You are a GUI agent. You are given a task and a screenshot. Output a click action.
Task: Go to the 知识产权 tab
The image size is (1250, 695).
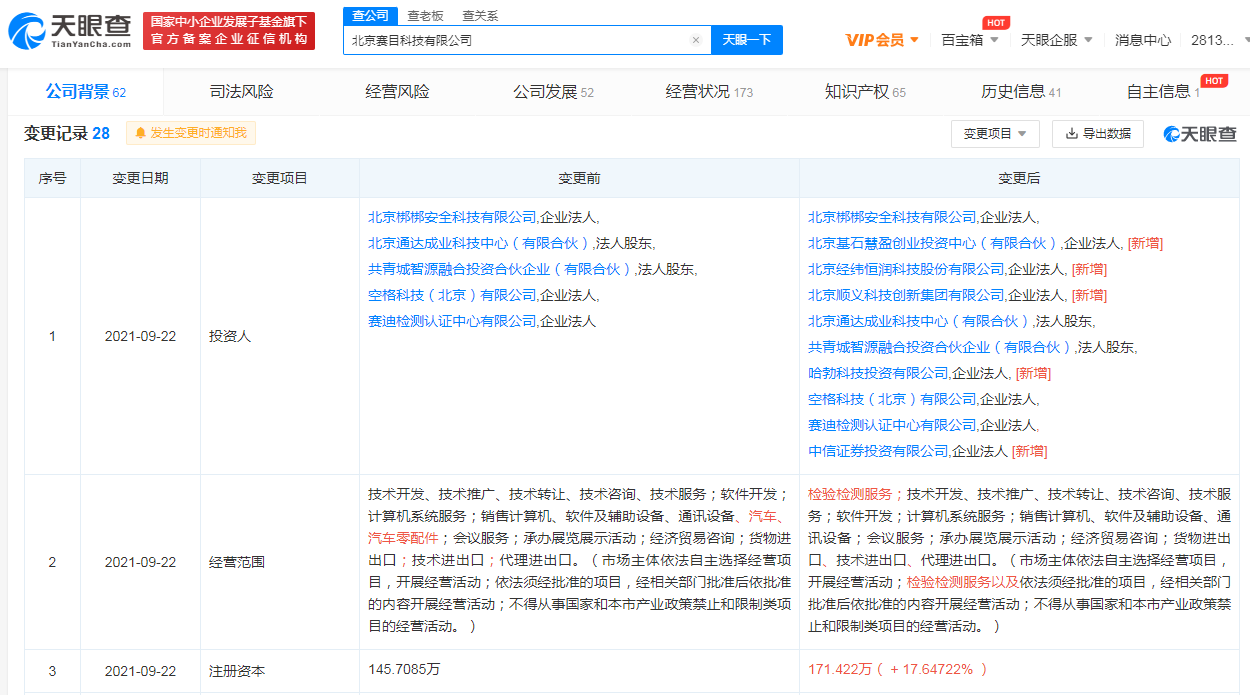tap(864, 92)
